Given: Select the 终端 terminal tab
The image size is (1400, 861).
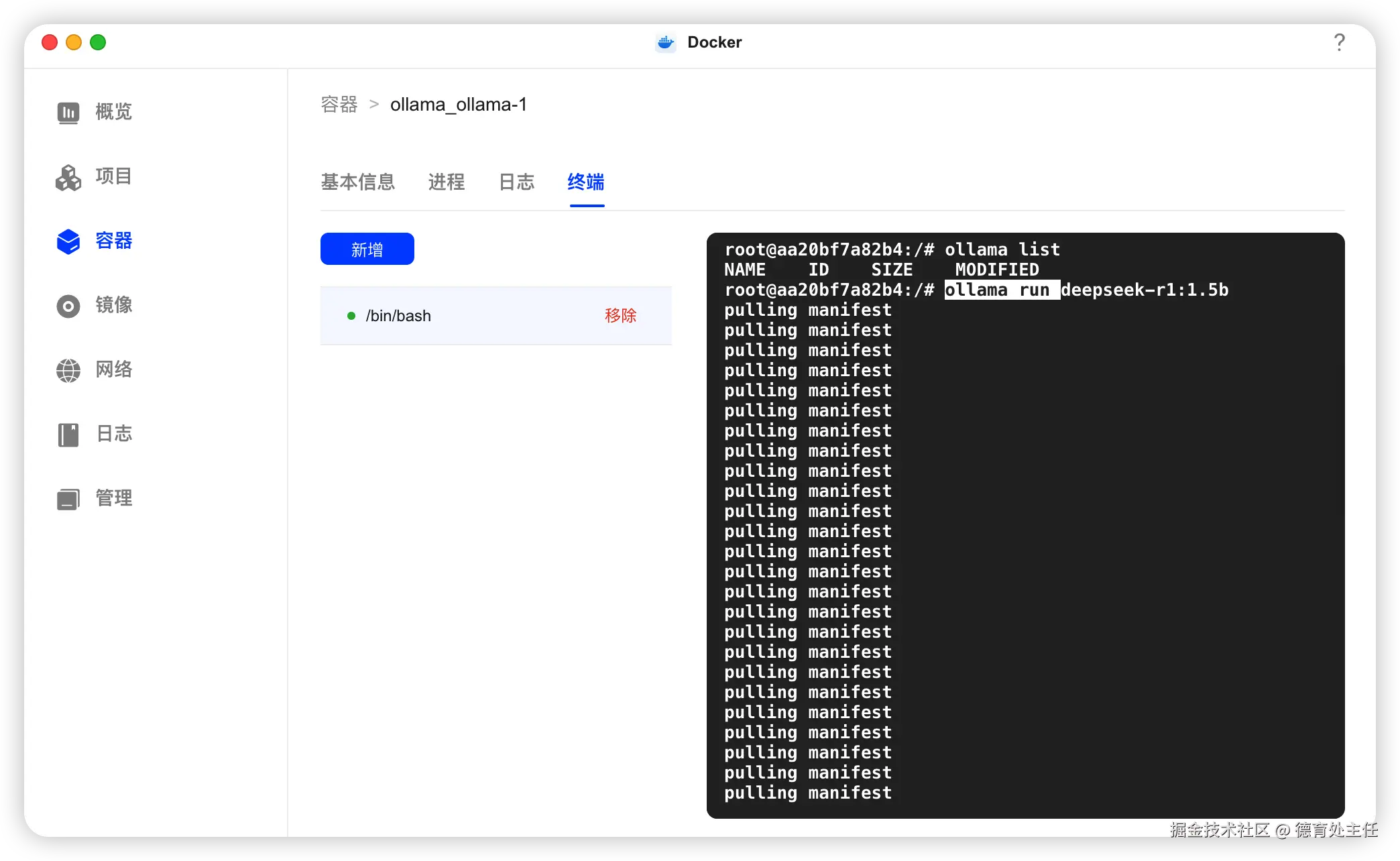Looking at the screenshot, I should [586, 182].
